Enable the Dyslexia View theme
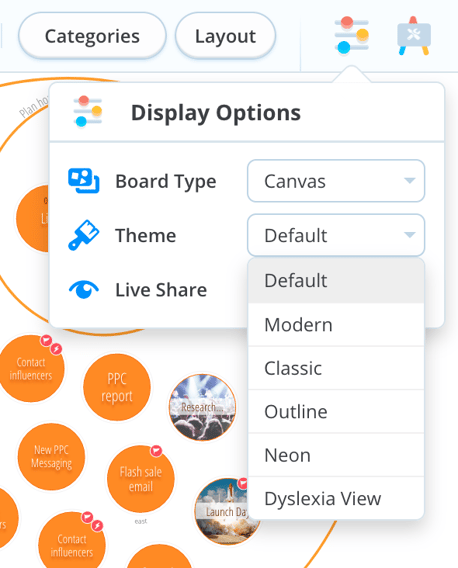Screen dimensions: 458x568 tap(336, 498)
